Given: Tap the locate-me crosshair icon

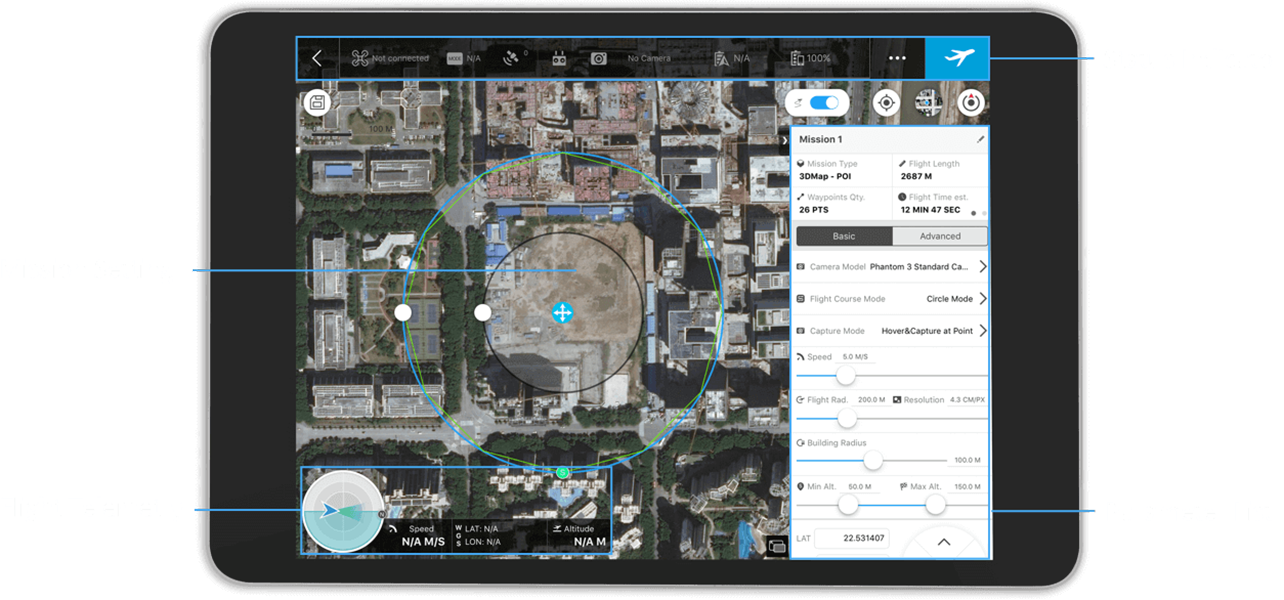Looking at the screenshot, I should [886, 103].
